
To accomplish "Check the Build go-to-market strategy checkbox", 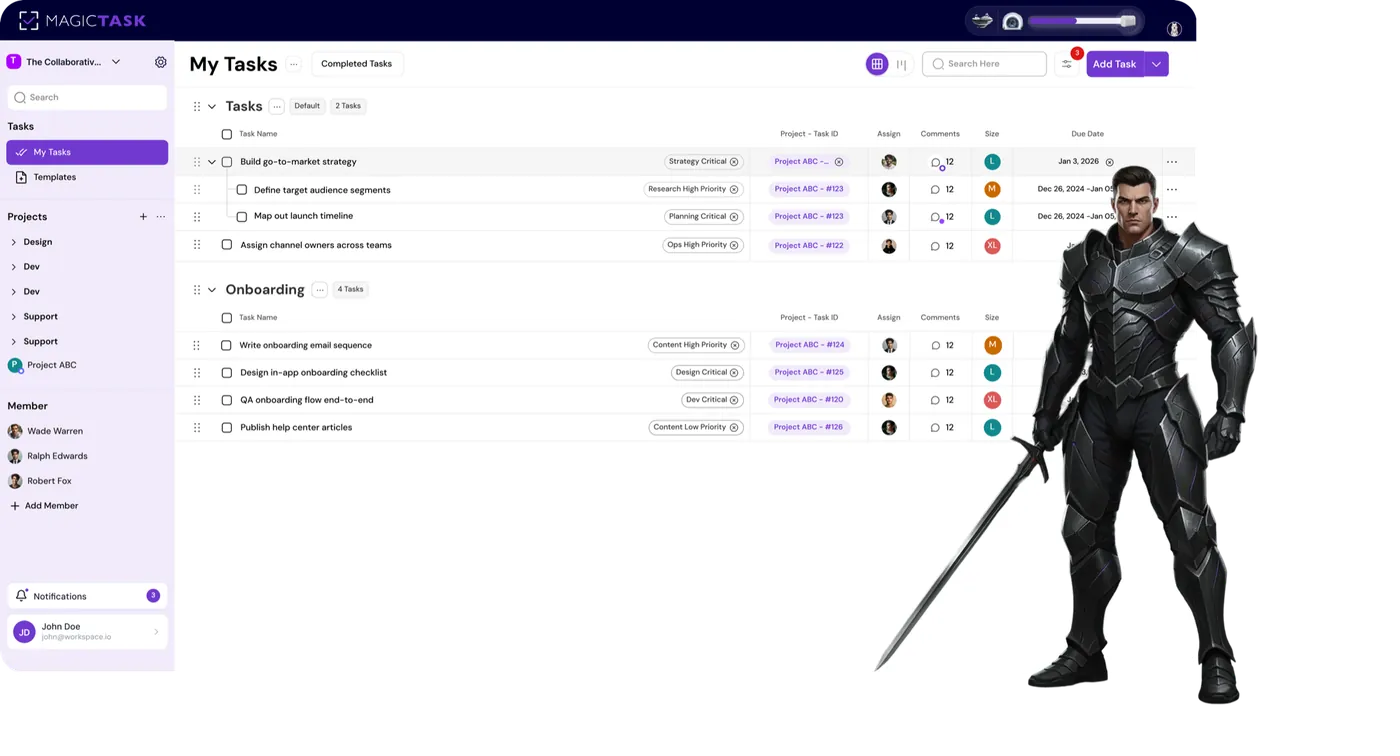I will (x=227, y=162).
